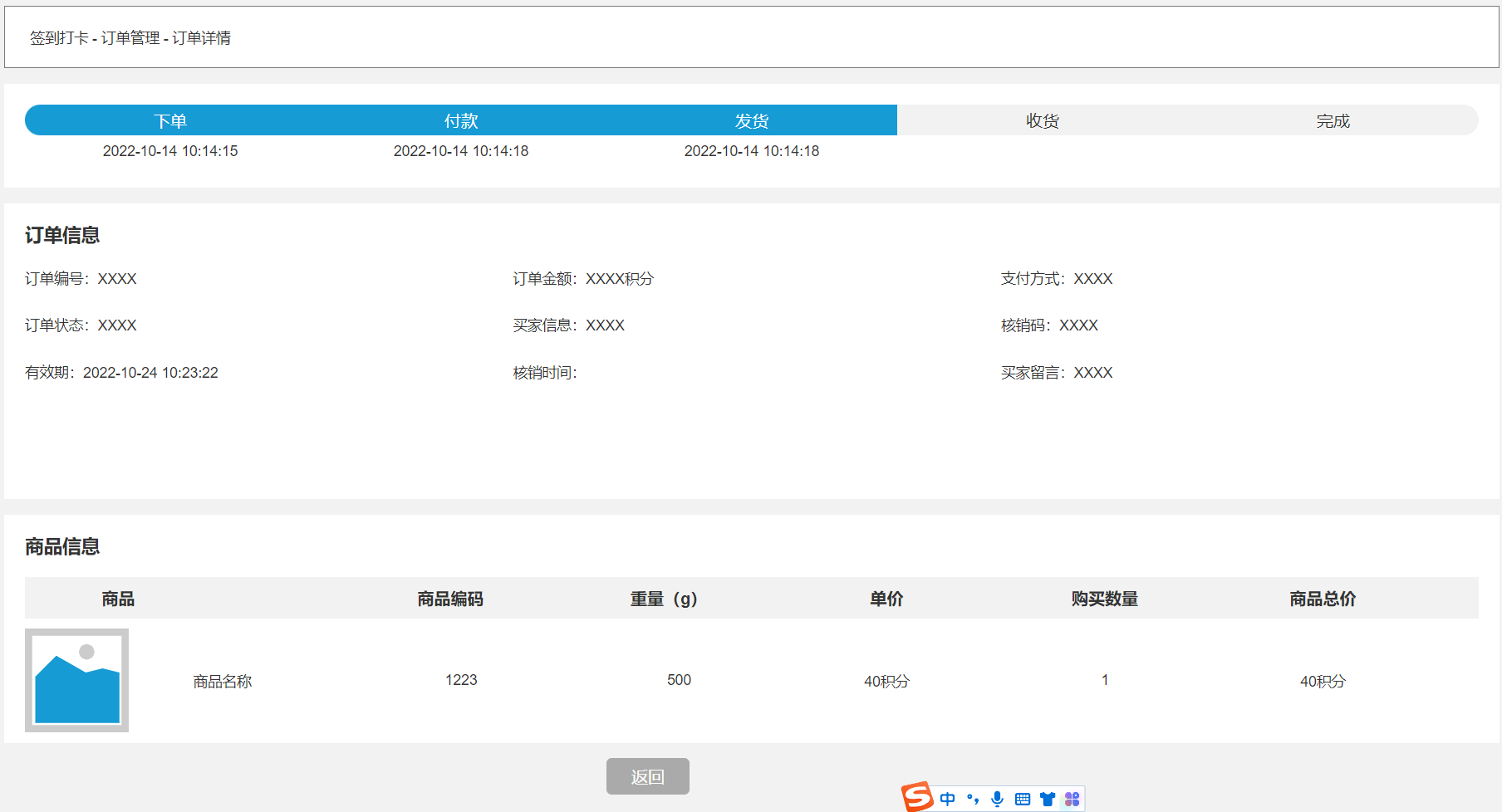1502x812 pixels.
Task: Click the breadcrumb 签到打卡 - 订单管理 - 订单详情
Action: [x=130, y=38]
